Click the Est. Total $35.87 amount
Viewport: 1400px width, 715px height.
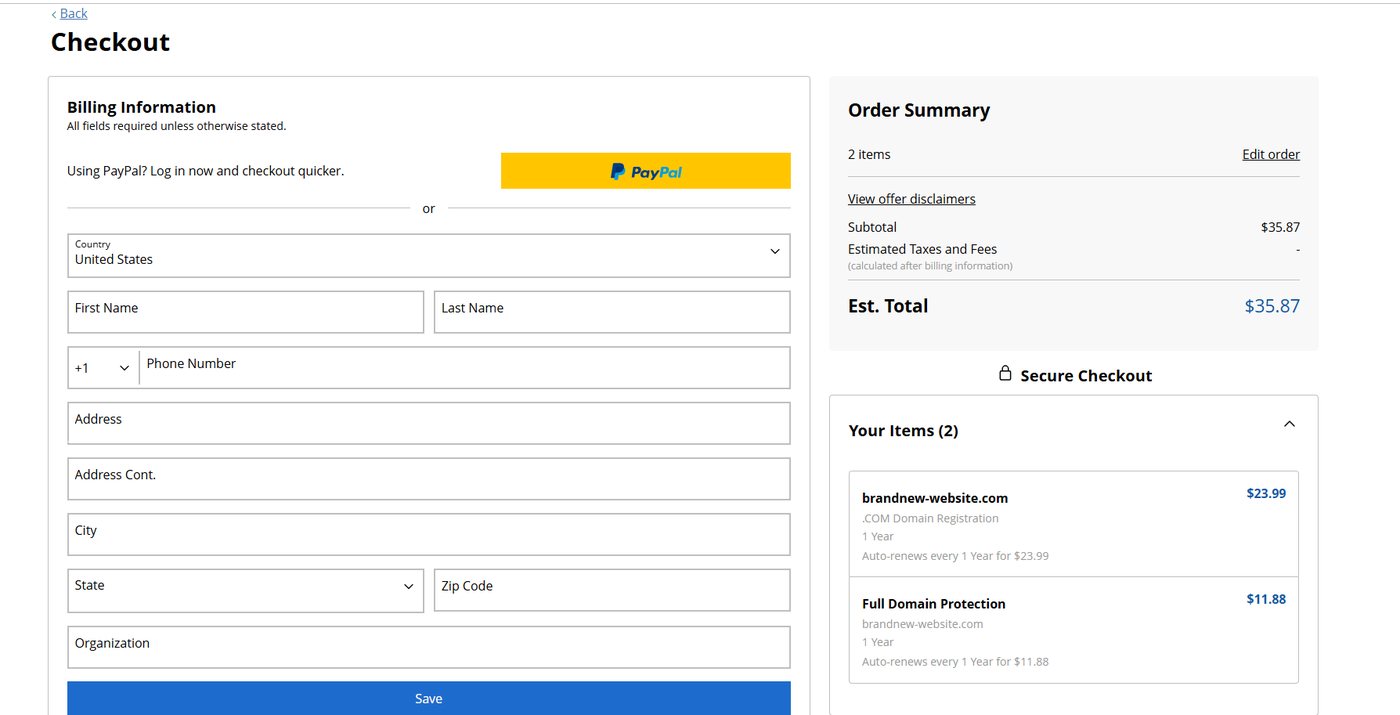click(1272, 306)
